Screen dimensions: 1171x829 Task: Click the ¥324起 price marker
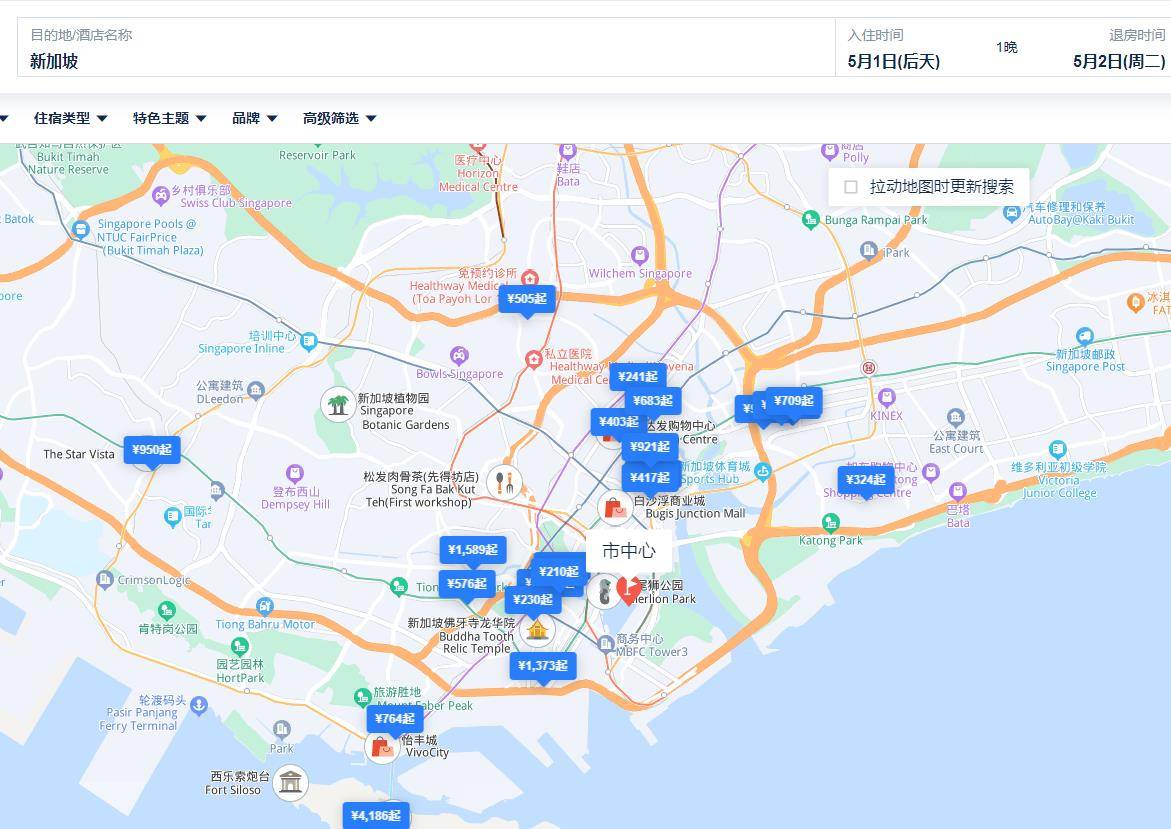coord(866,480)
